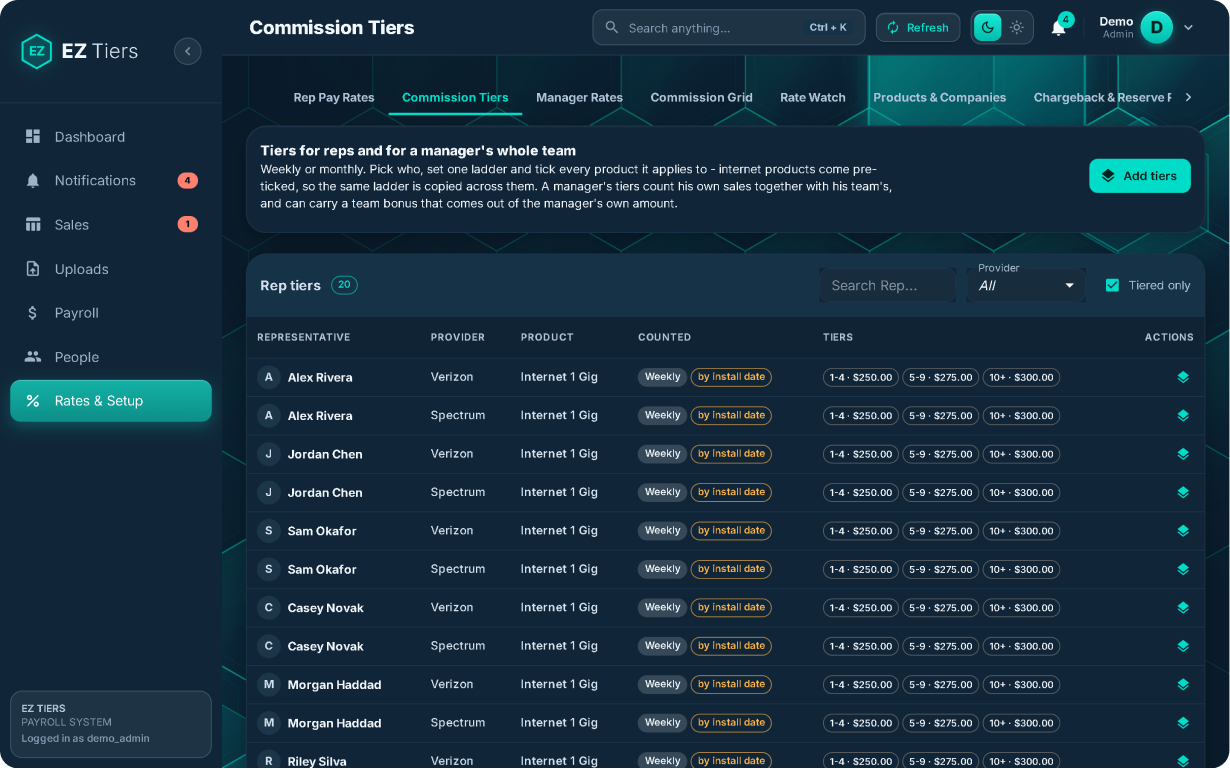Click the Provider column header
The width and height of the screenshot is (1230, 769).
point(458,337)
